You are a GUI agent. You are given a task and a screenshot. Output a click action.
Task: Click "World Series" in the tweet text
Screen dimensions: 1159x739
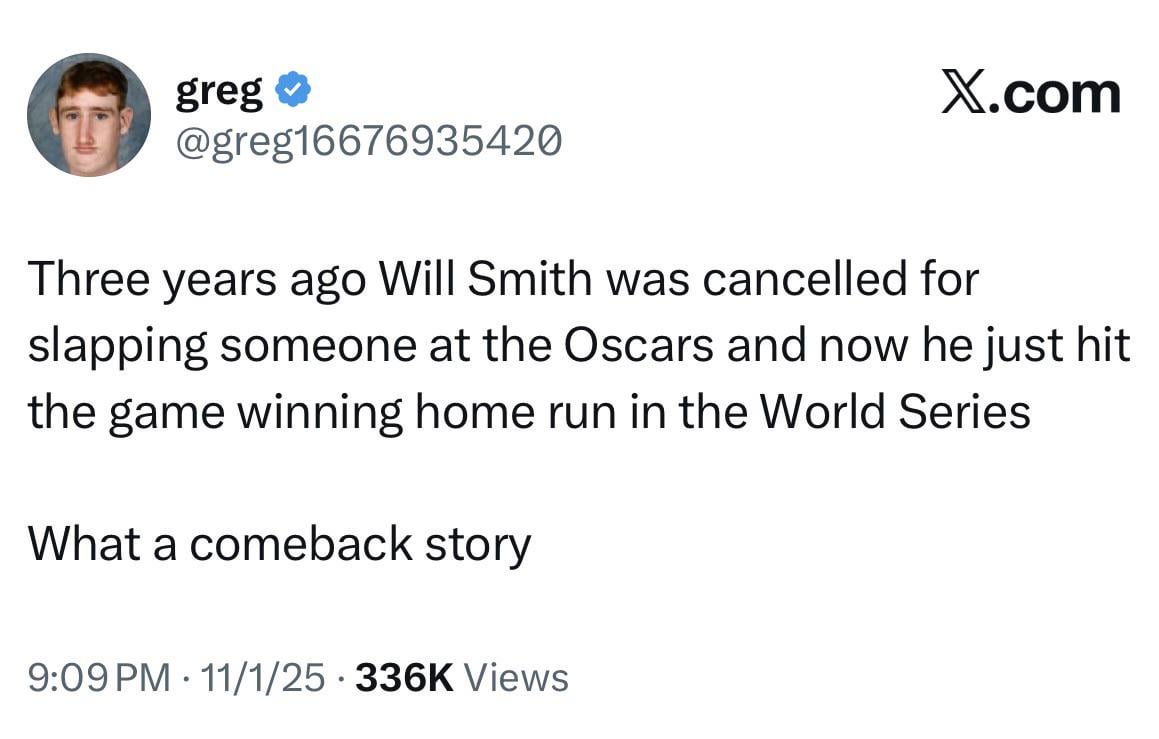895,411
